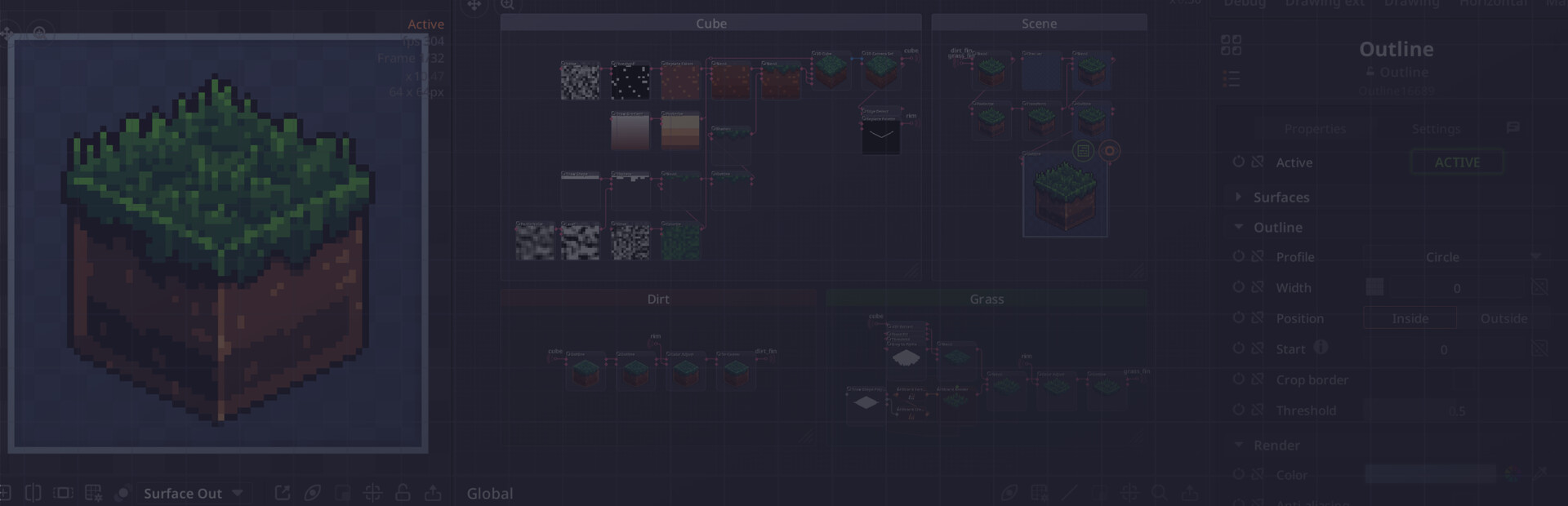This screenshot has width=1568, height=506.
Task: Switch to the Settings tab
Action: click(x=1436, y=129)
